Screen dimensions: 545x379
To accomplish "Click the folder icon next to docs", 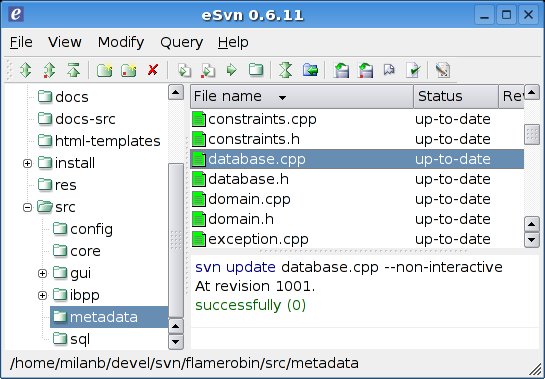I will (45, 96).
